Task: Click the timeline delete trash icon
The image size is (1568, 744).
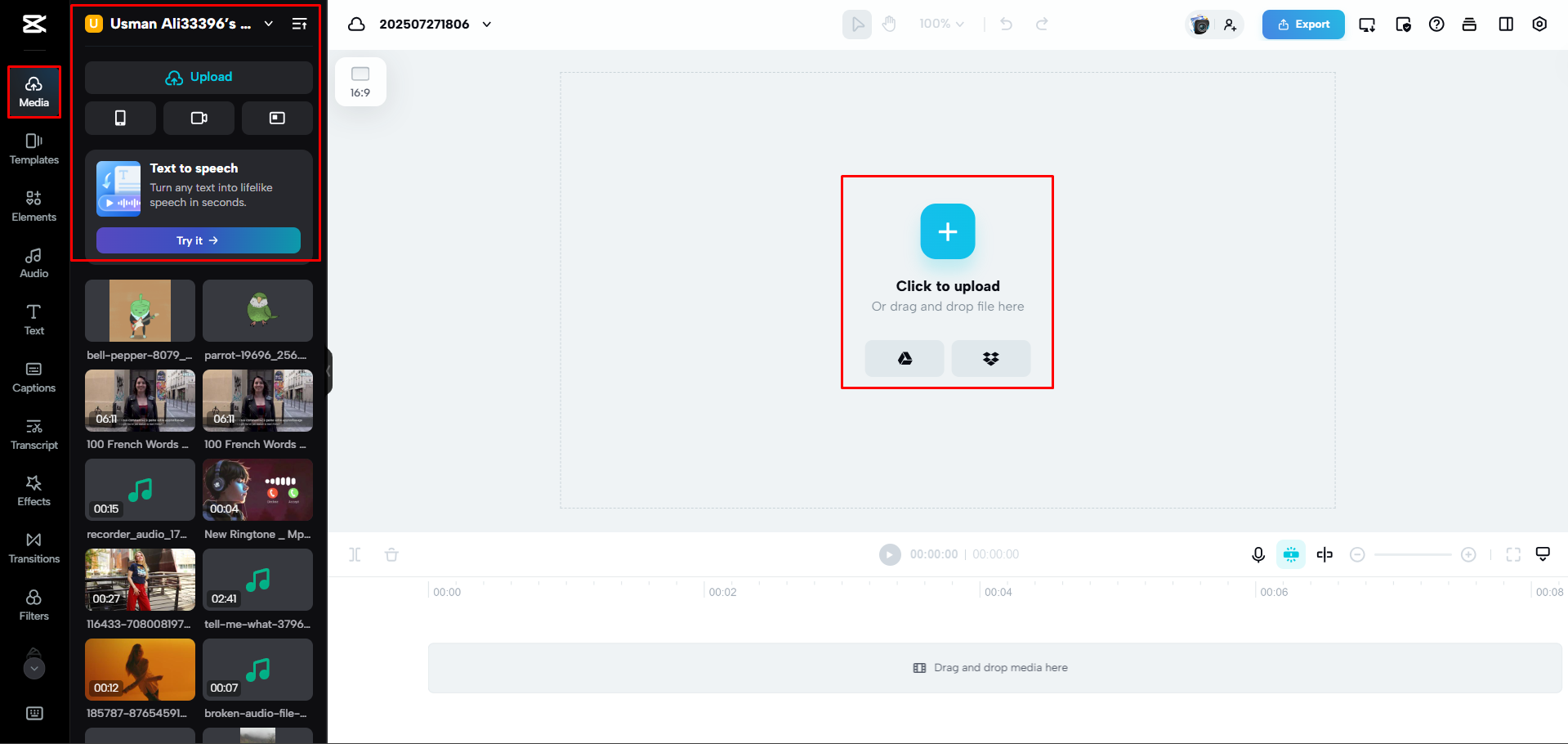Action: 391,554
